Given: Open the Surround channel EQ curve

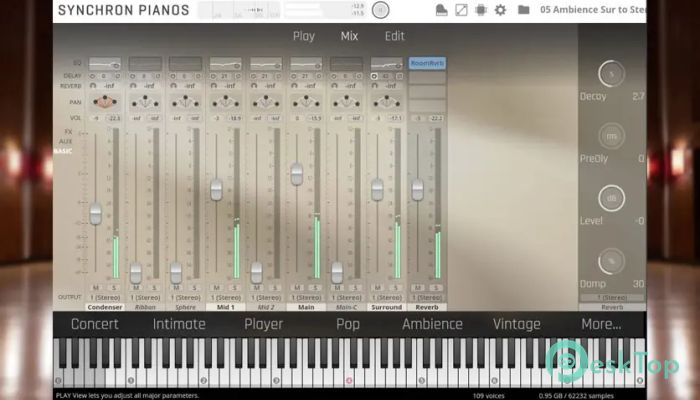Looking at the screenshot, I should 387,63.
